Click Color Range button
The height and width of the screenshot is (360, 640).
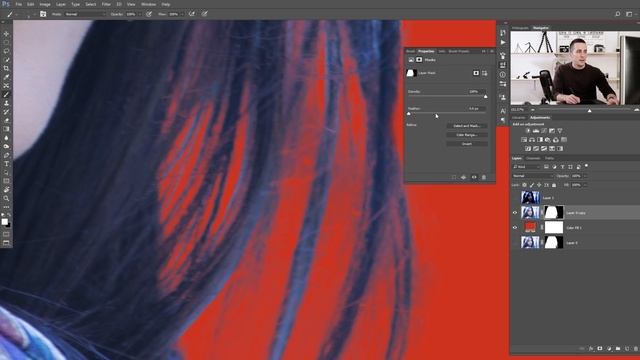point(467,135)
